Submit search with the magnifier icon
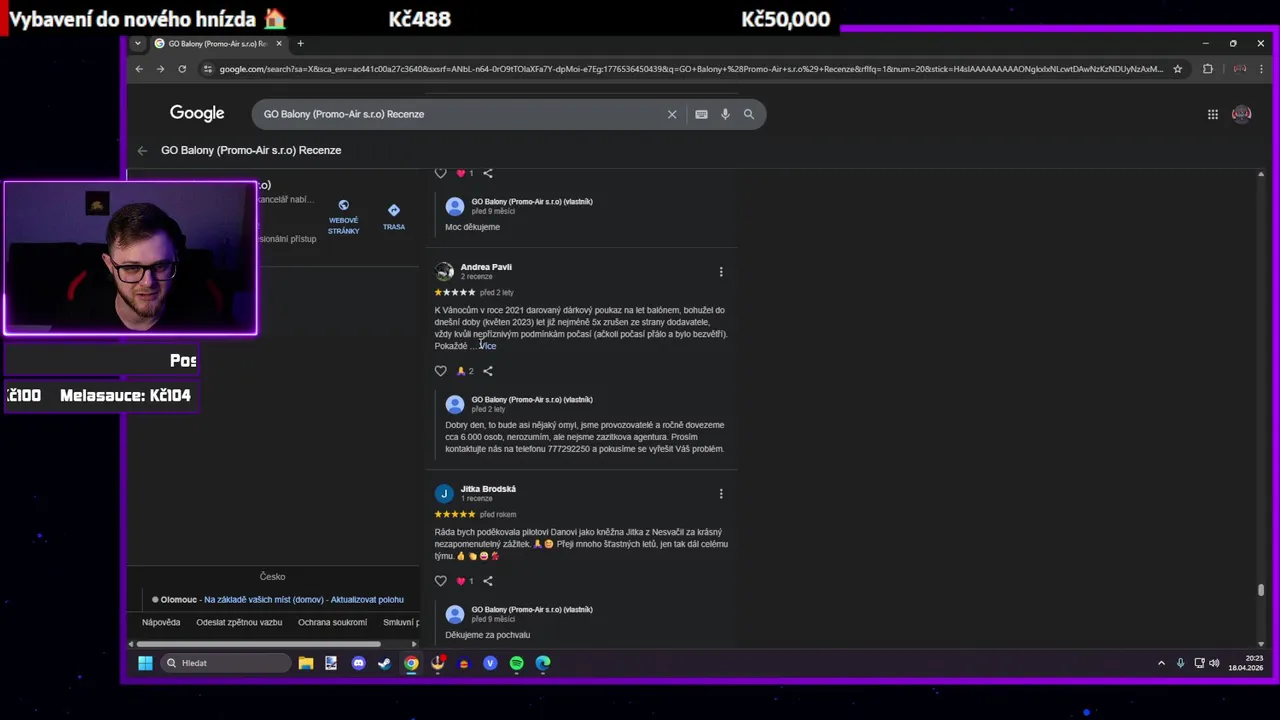The image size is (1280, 720). click(749, 114)
